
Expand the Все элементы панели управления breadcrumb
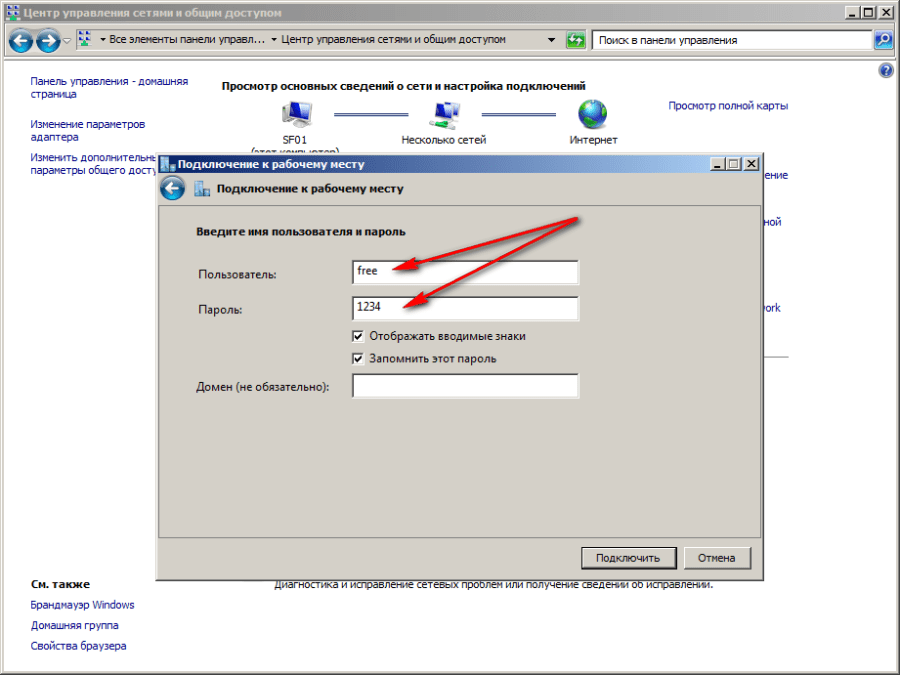274,40
